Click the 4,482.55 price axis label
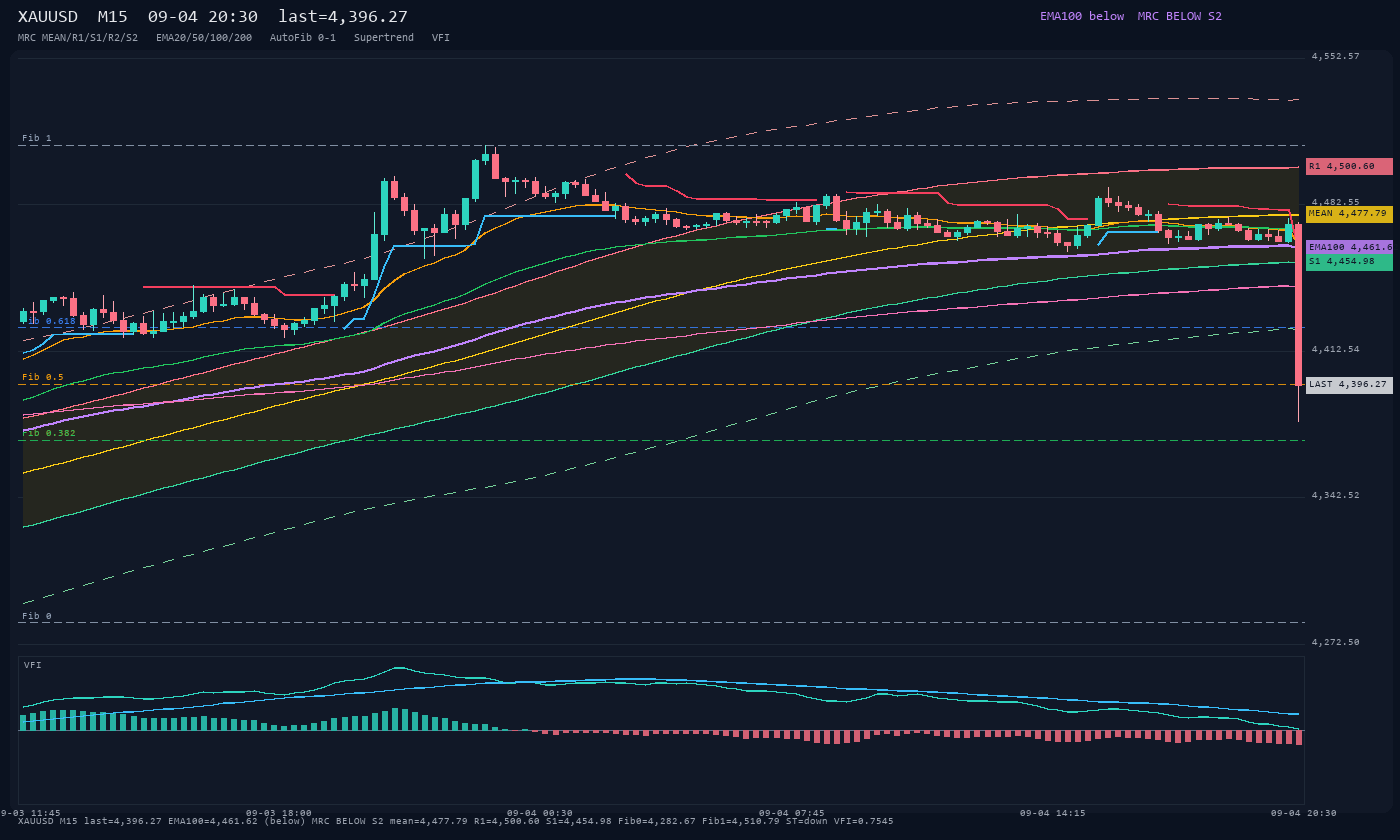This screenshot has width=1400, height=840. [1336, 202]
